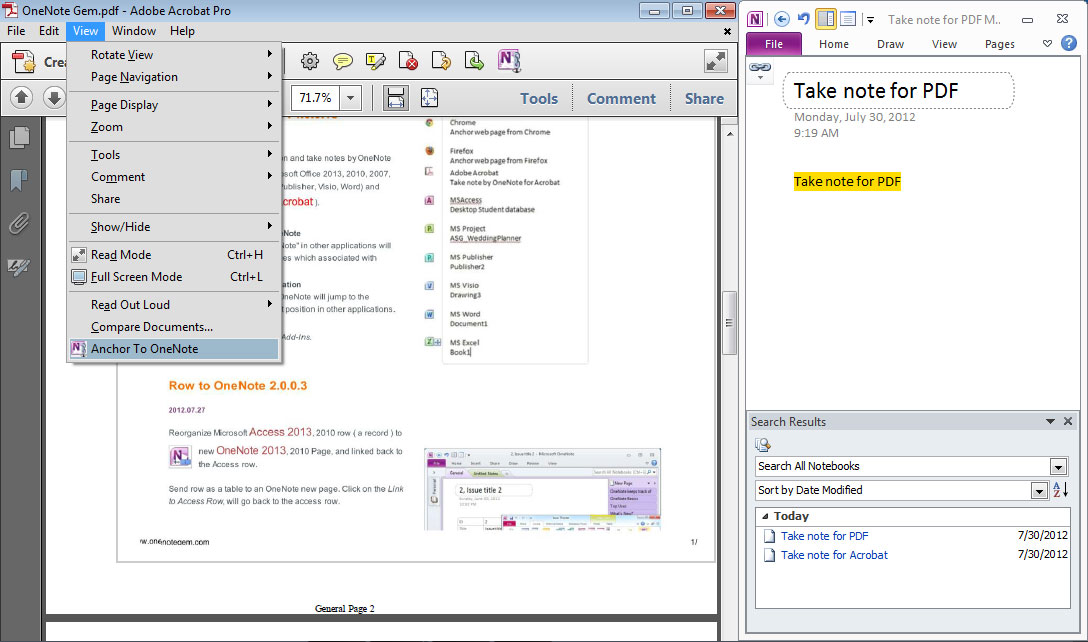The height and width of the screenshot is (642, 1088).
Task: Click Undo in OneNote quick access toolbar
Action: click(x=804, y=19)
